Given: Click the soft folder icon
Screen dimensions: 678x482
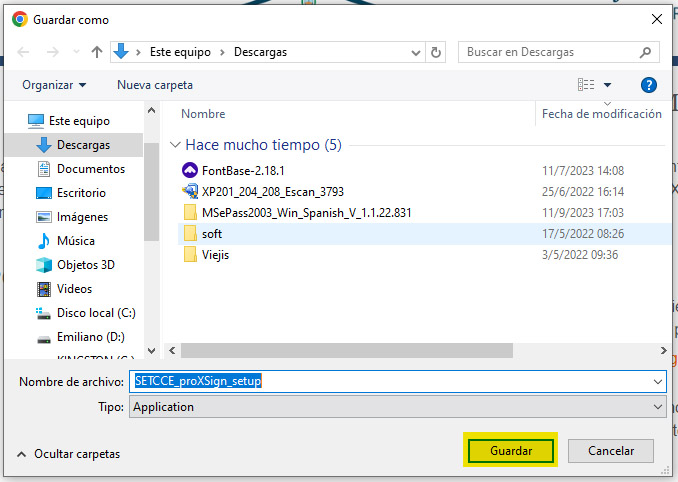Looking at the screenshot, I should pos(190,234).
